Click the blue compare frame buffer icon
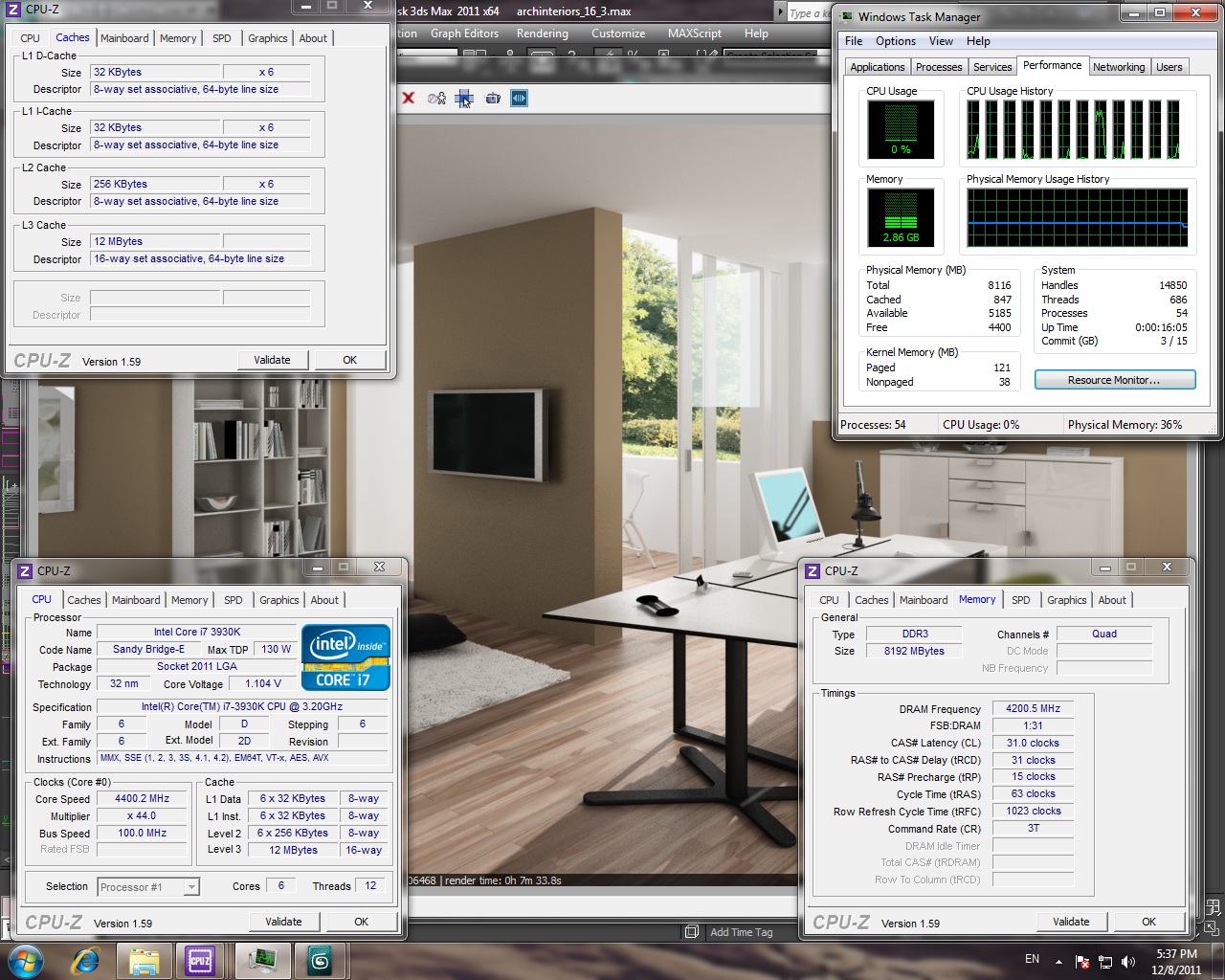 (x=520, y=98)
